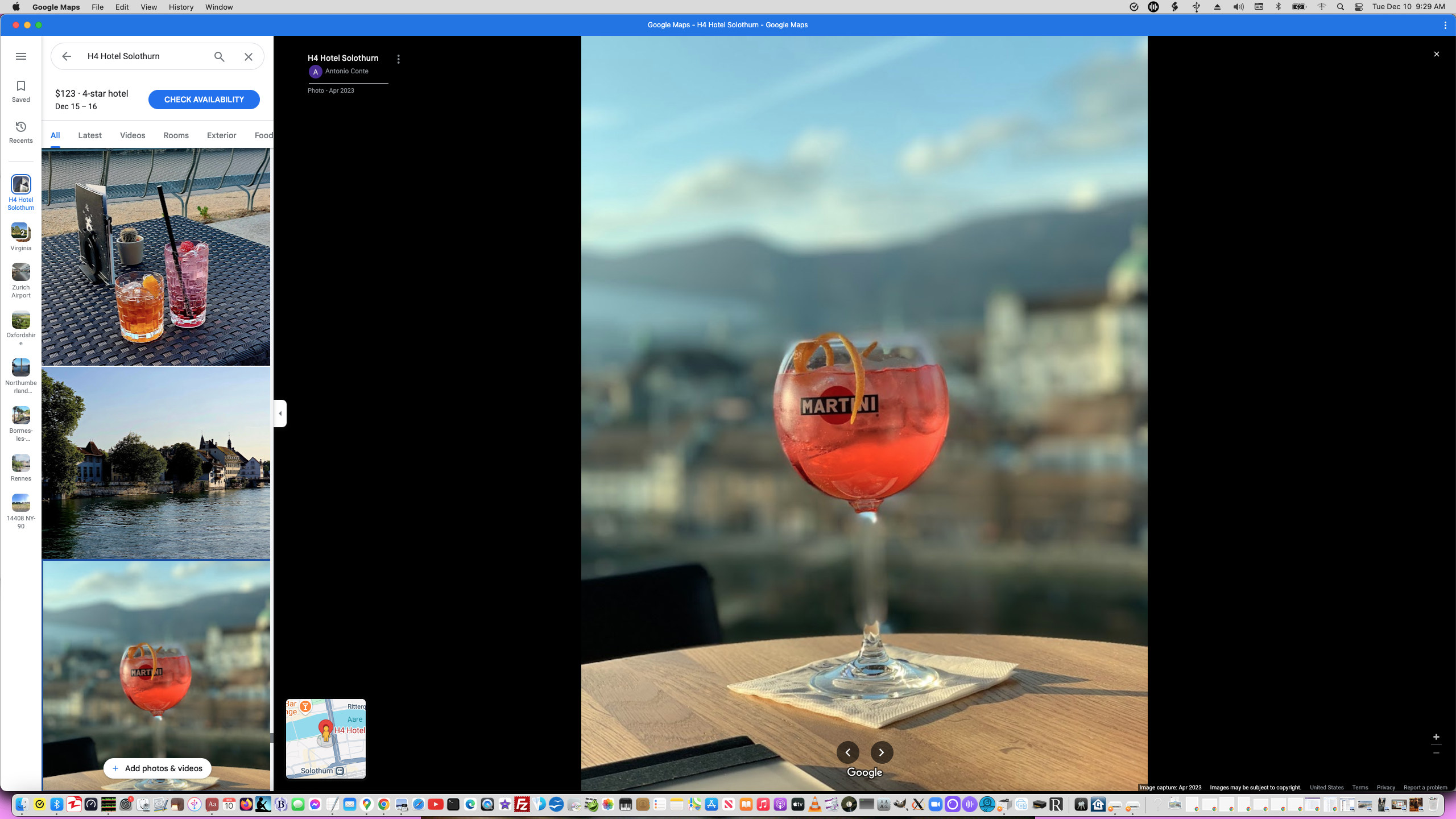The height and width of the screenshot is (819, 1456).
Task: Click Add photos & videos button
Action: (157, 768)
